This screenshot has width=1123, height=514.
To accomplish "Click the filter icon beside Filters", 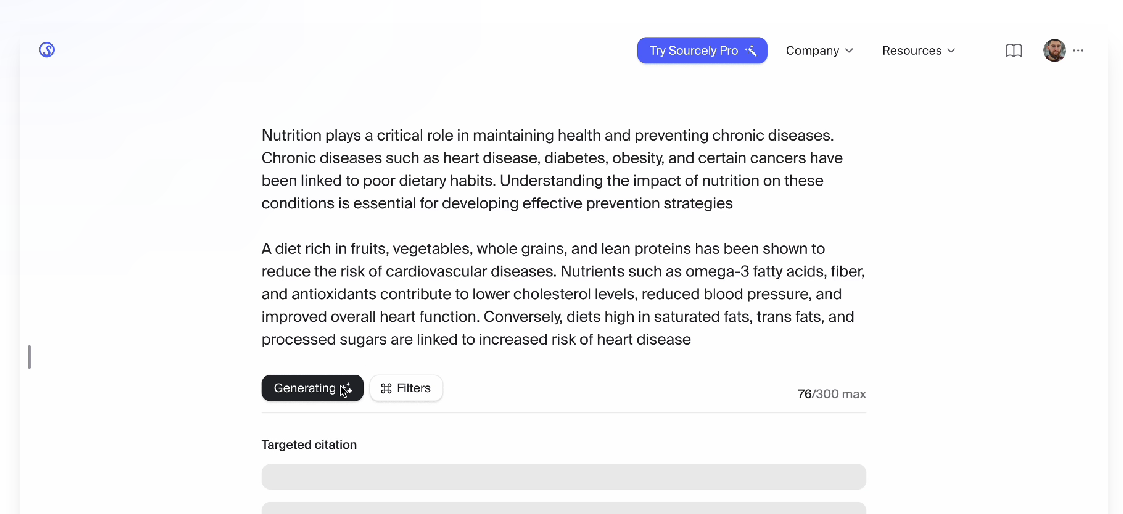I will [x=386, y=389].
